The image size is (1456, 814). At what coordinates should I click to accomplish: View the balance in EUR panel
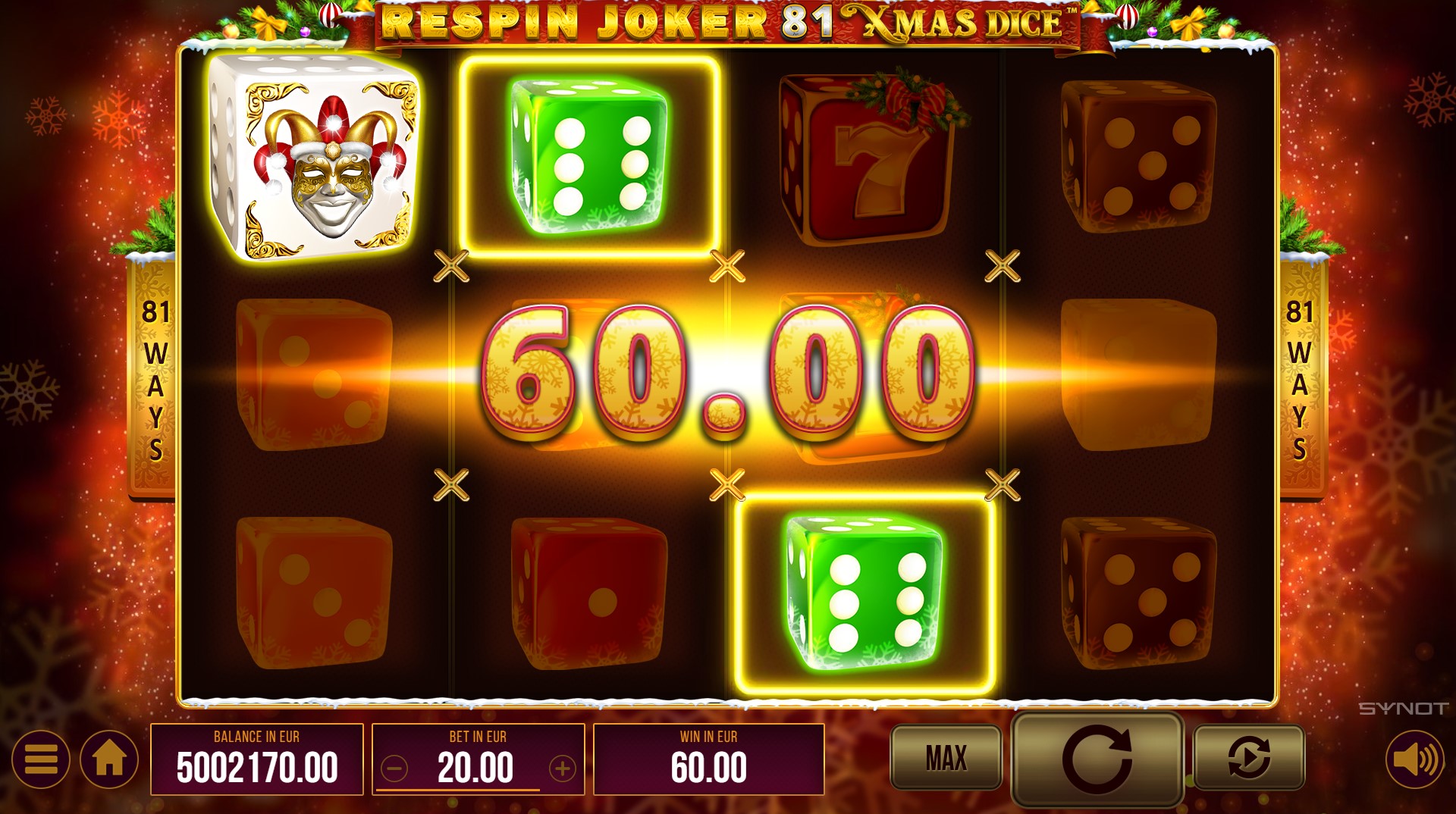point(257,759)
